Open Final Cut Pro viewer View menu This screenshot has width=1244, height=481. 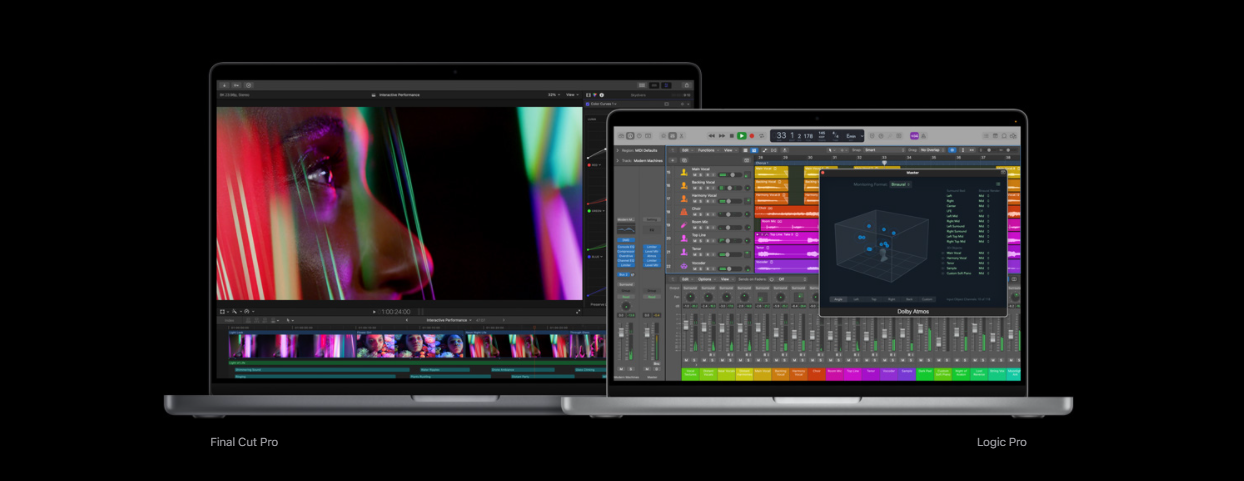571,95
